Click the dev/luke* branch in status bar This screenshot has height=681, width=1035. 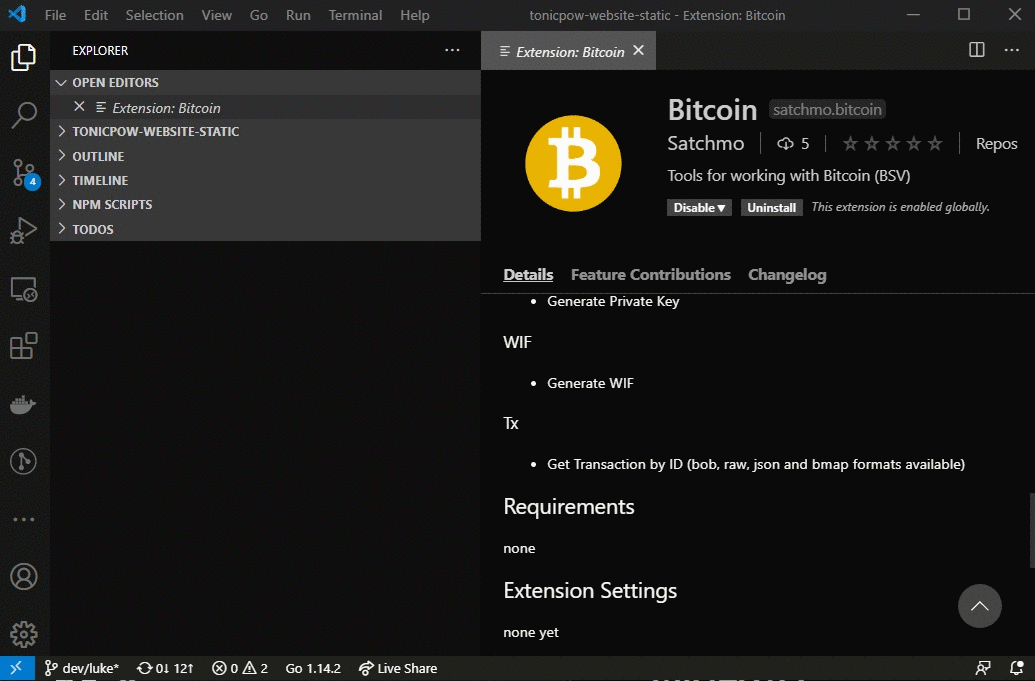[x=81, y=668]
